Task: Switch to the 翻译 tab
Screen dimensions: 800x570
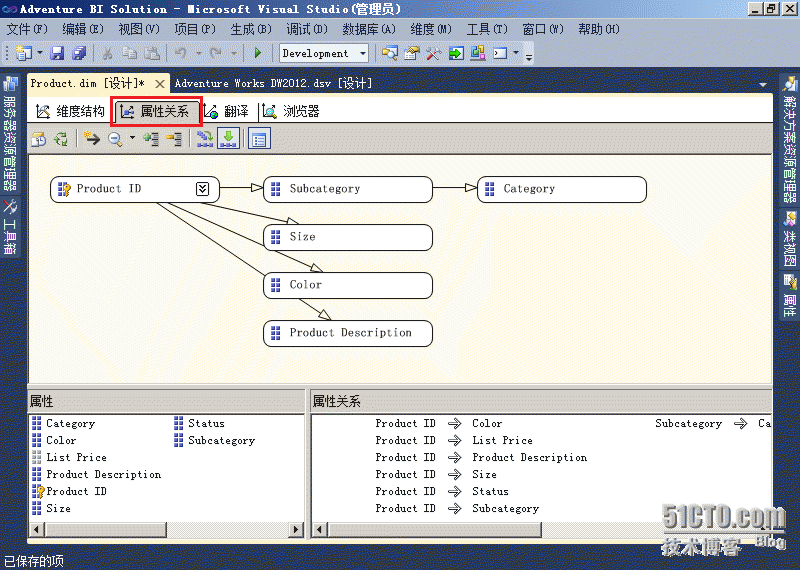Action: pyautogui.click(x=227, y=111)
